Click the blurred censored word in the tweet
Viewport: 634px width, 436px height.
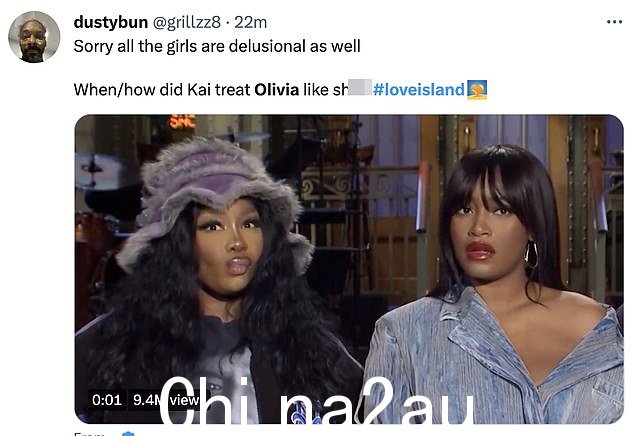(359, 87)
